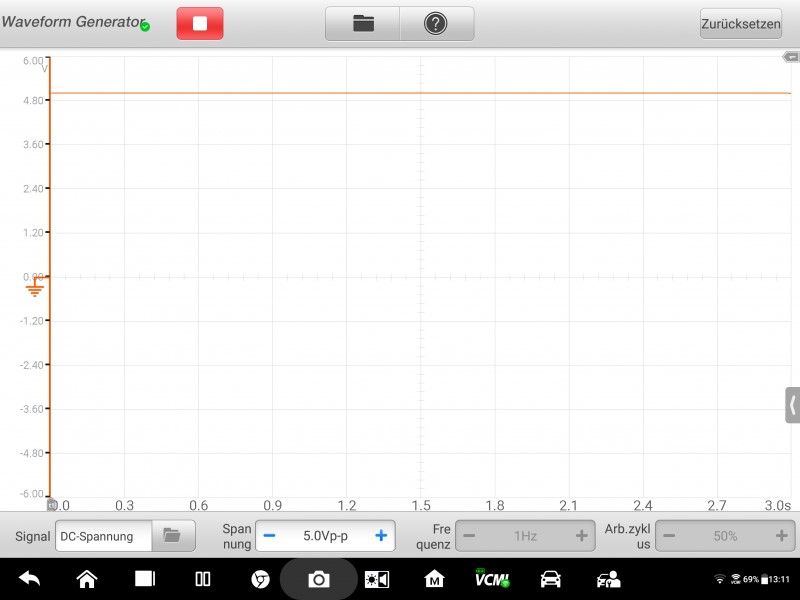The width and height of the screenshot is (800, 600).
Task: Open saved waveform folder in top toolbar
Action: (363, 23)
